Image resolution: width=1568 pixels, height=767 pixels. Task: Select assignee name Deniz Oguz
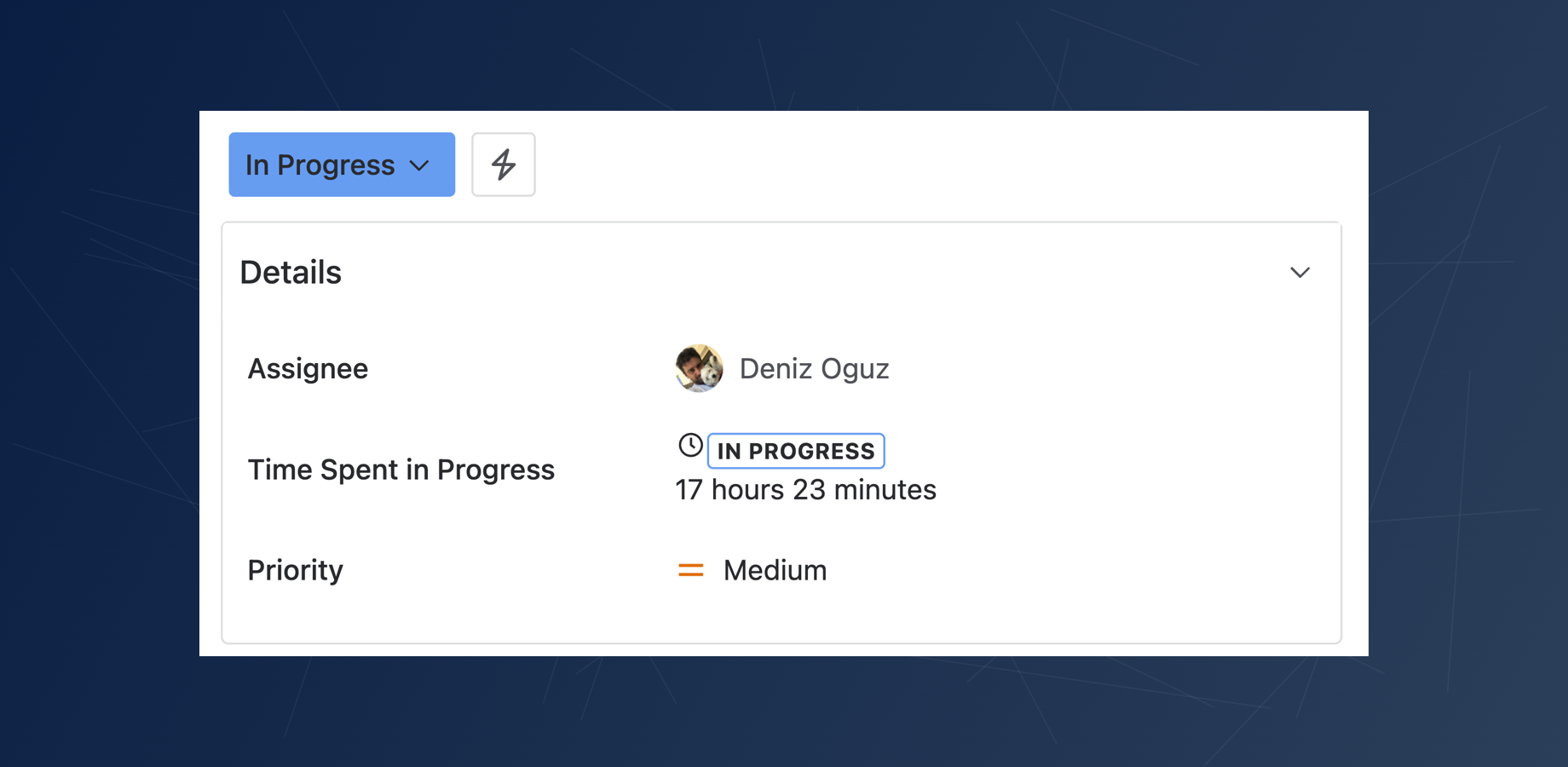(x=814, y=368)
